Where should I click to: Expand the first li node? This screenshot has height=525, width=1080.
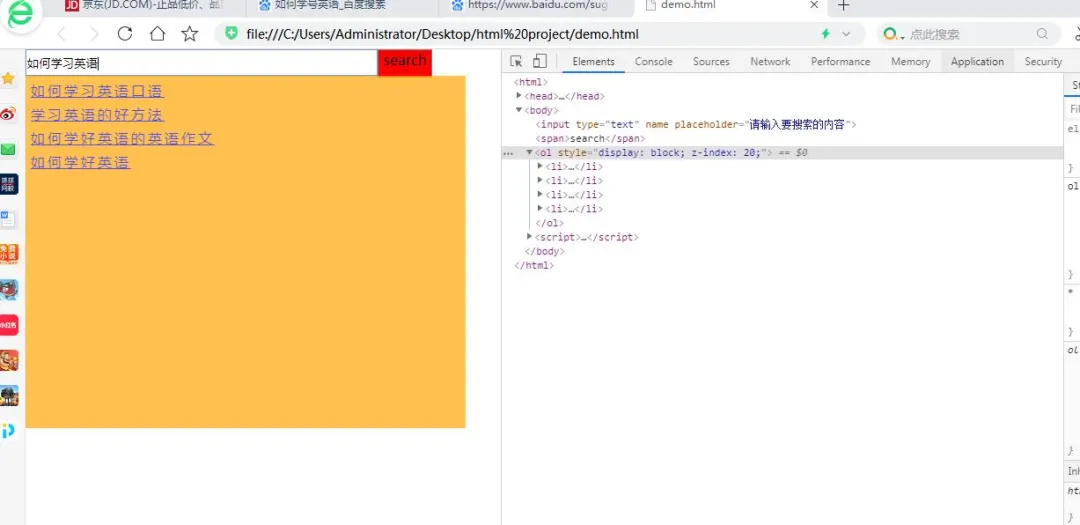[x=540, y=166]
